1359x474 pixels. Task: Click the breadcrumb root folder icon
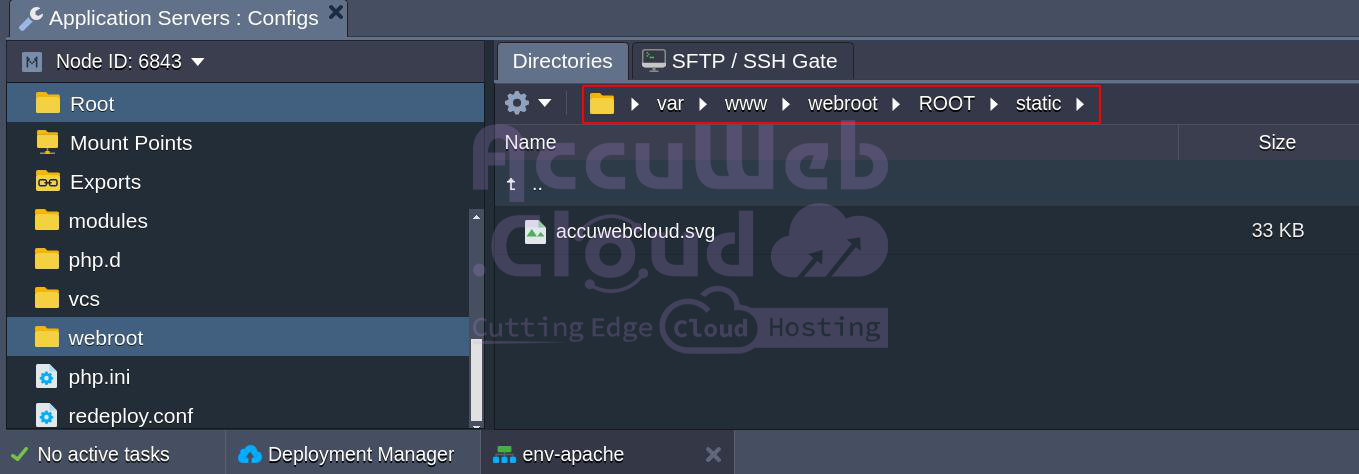602,104
